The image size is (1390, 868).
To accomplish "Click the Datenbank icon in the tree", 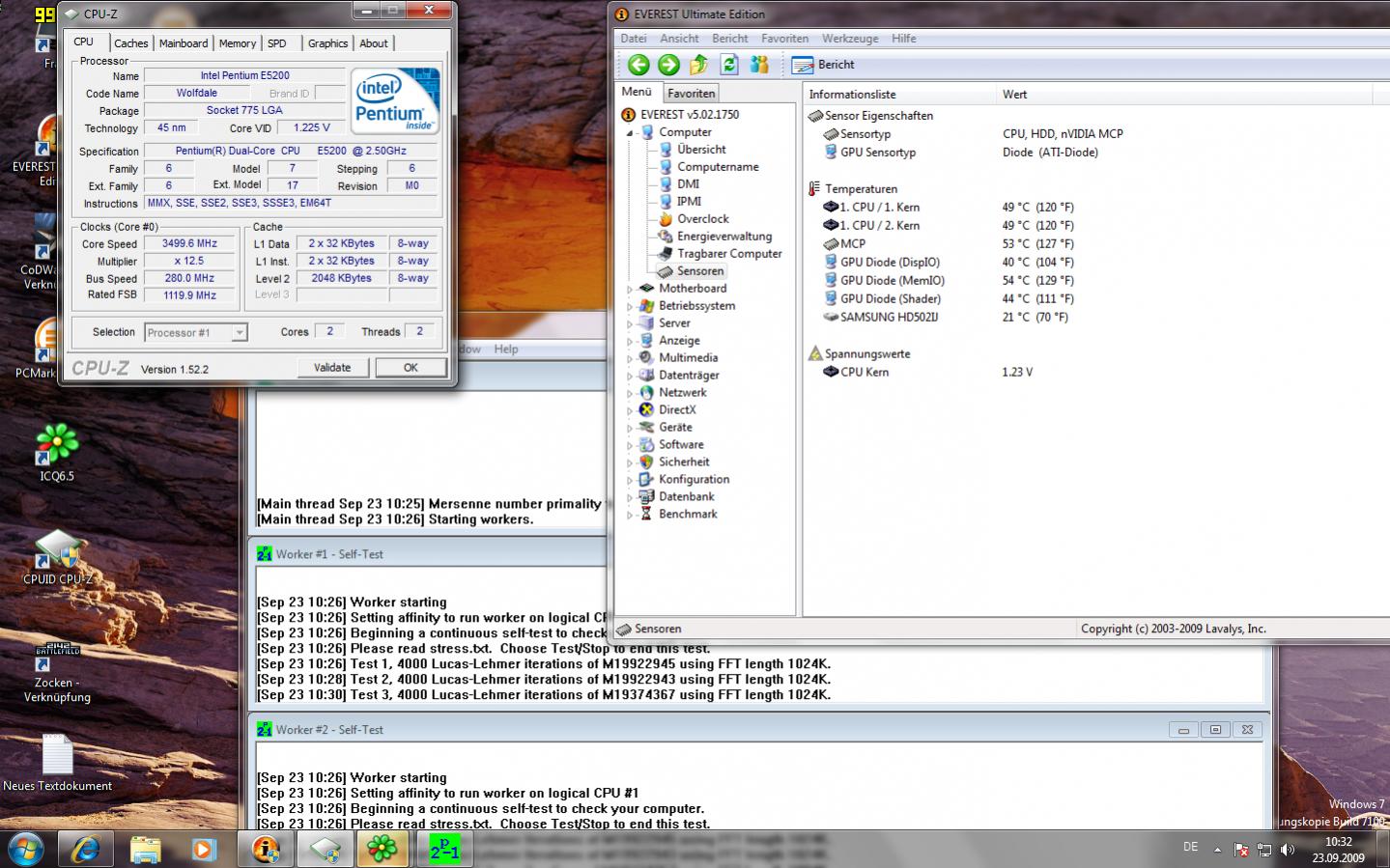I will coord(647,497).
